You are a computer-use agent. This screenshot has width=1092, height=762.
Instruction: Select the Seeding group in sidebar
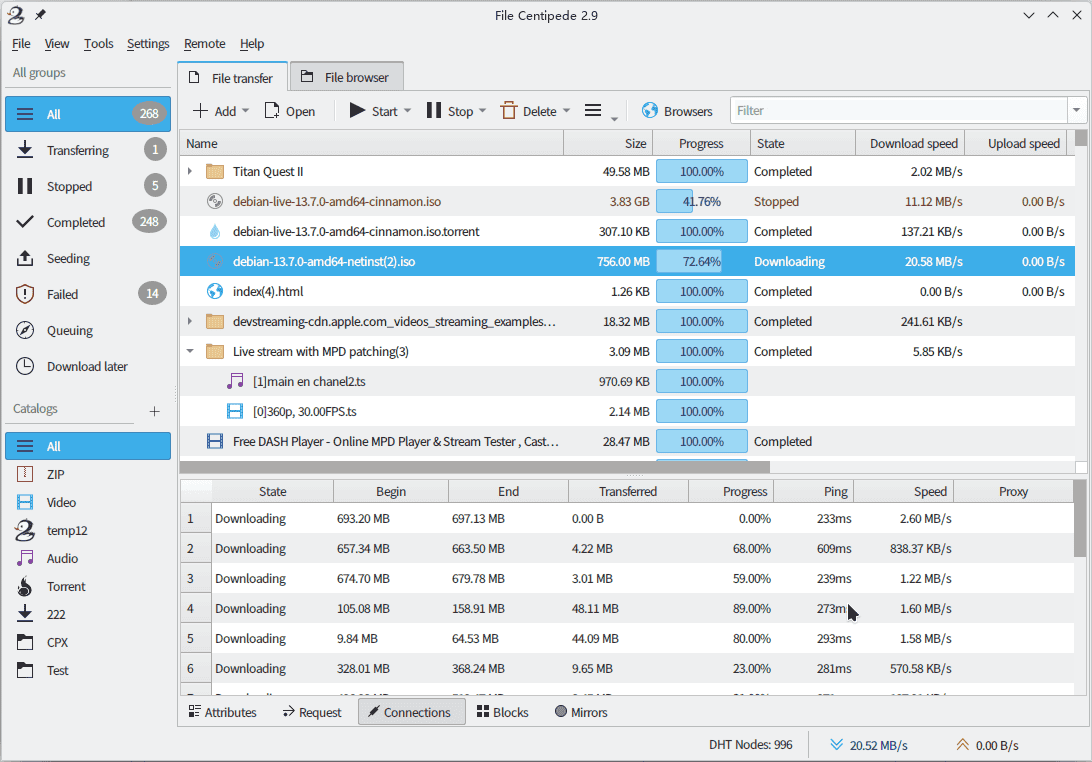pos(88,258)
